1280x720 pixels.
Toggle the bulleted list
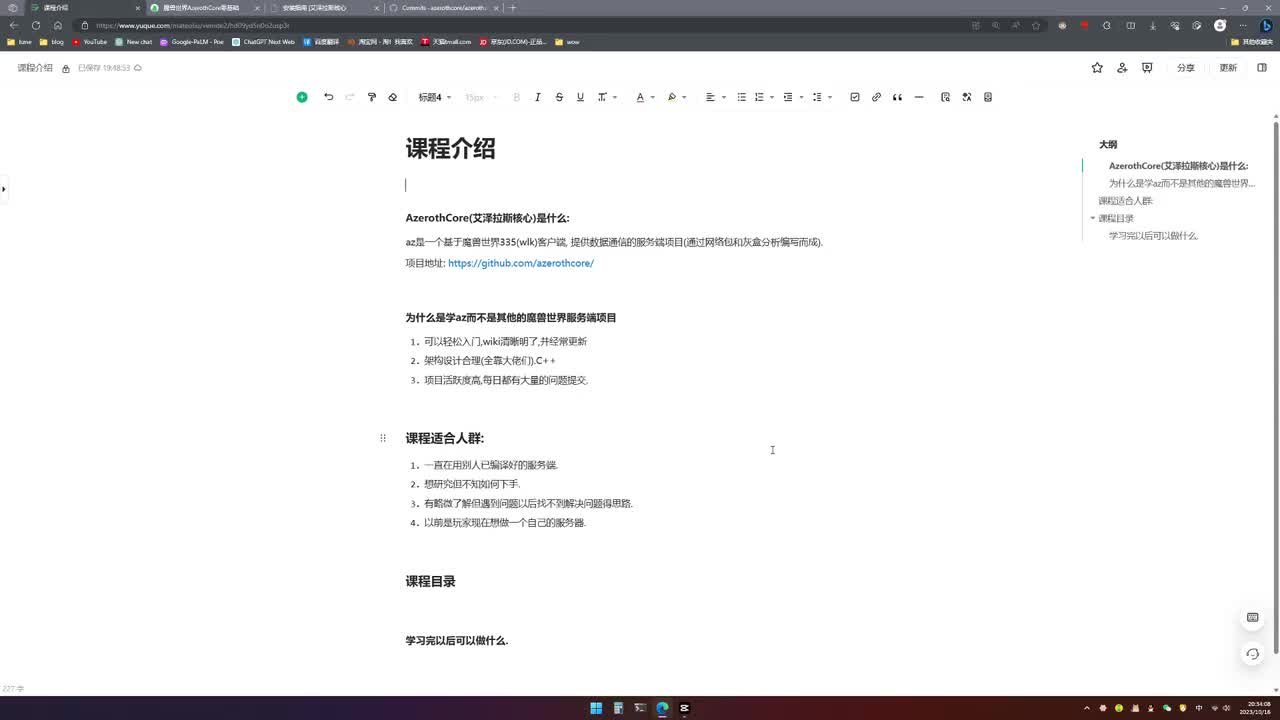click(x=741, y=97)
